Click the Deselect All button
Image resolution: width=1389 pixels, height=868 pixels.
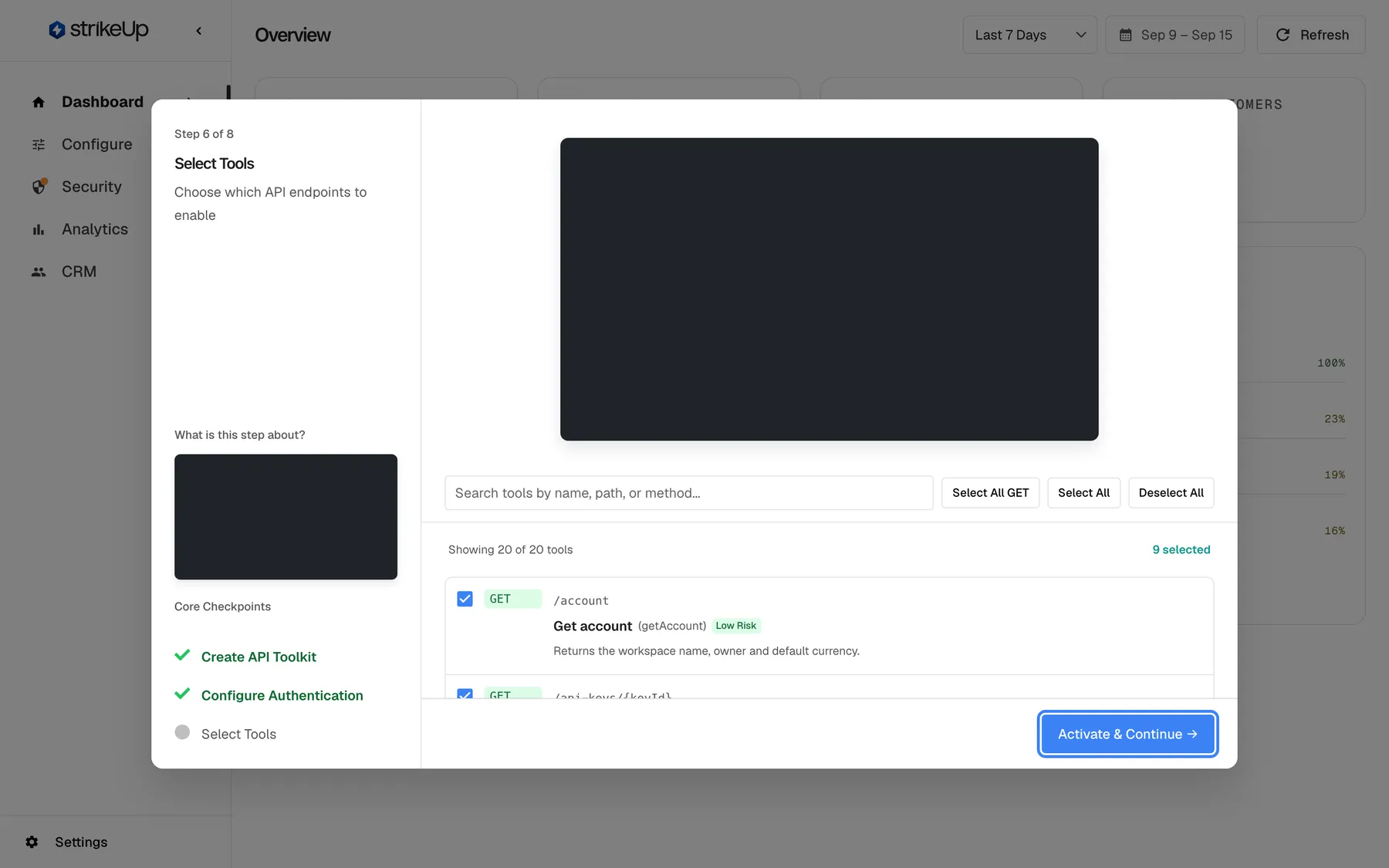pos(1171,493)
